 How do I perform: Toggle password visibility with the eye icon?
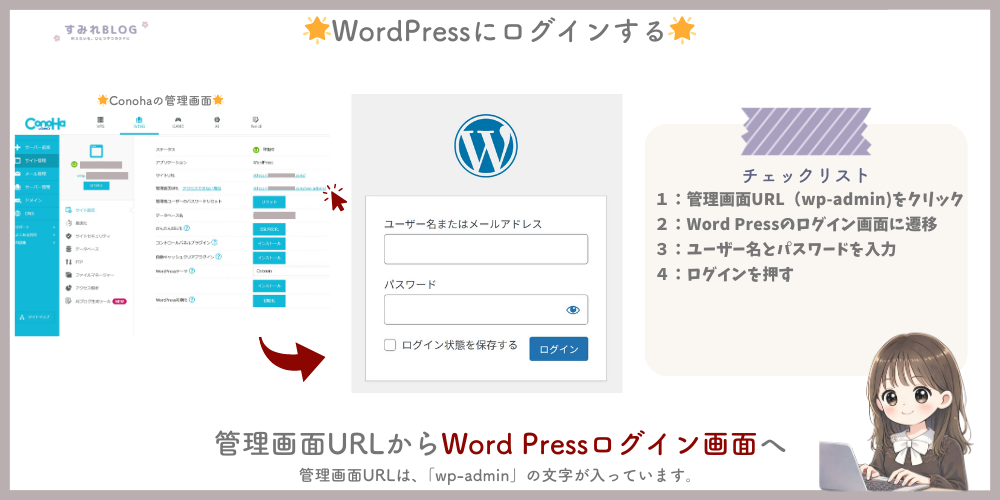click(x=573, y=310)
